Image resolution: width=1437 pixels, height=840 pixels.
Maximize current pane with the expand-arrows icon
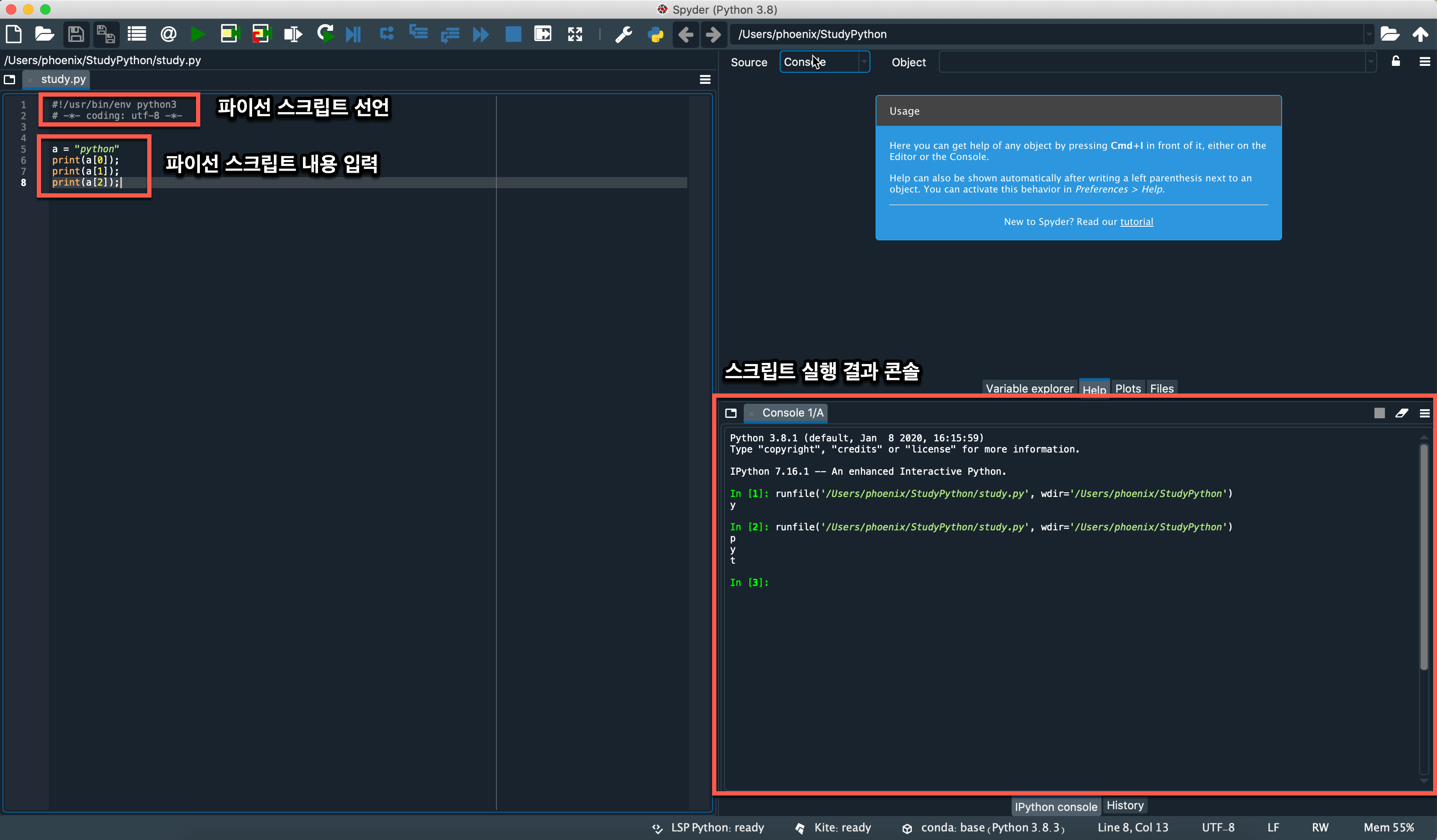click(x=575, y=34)
